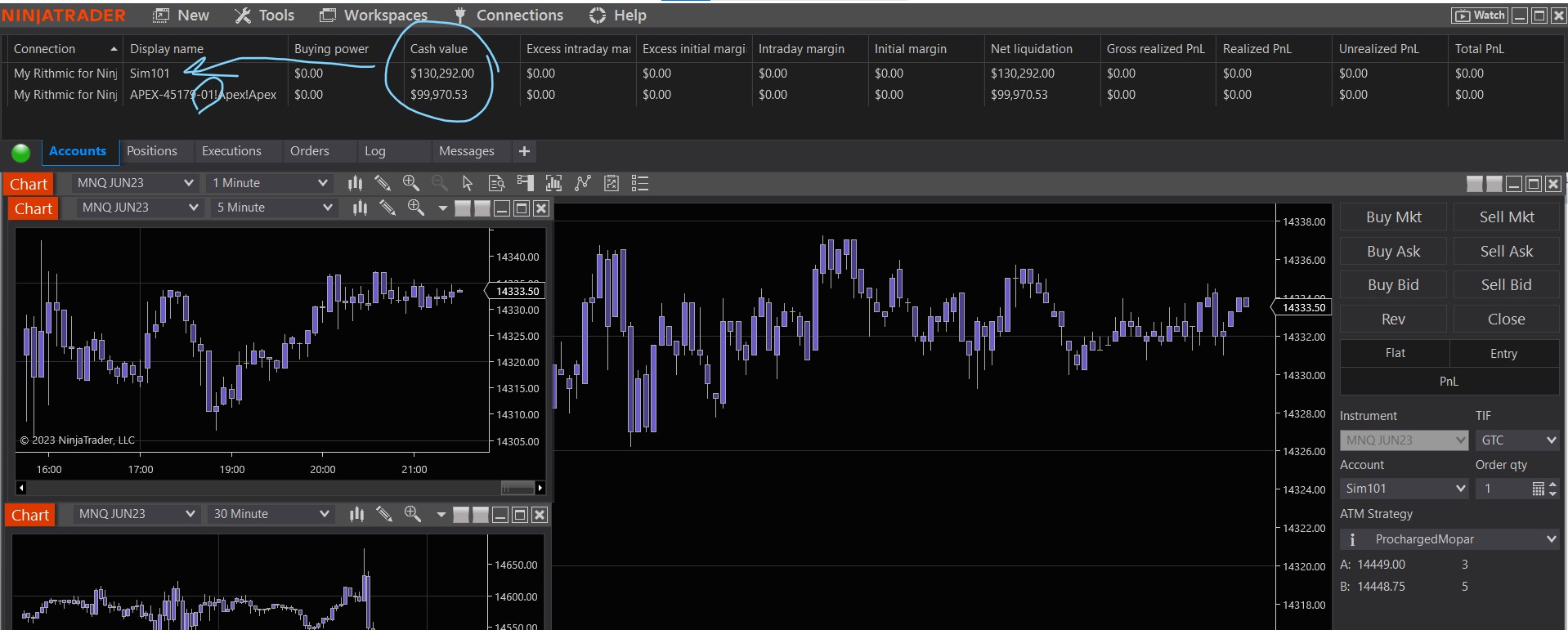Open Data Box icon in main chart toolbar
Image resolution: width=1568 pixels, height=630 pixels.
496,183
